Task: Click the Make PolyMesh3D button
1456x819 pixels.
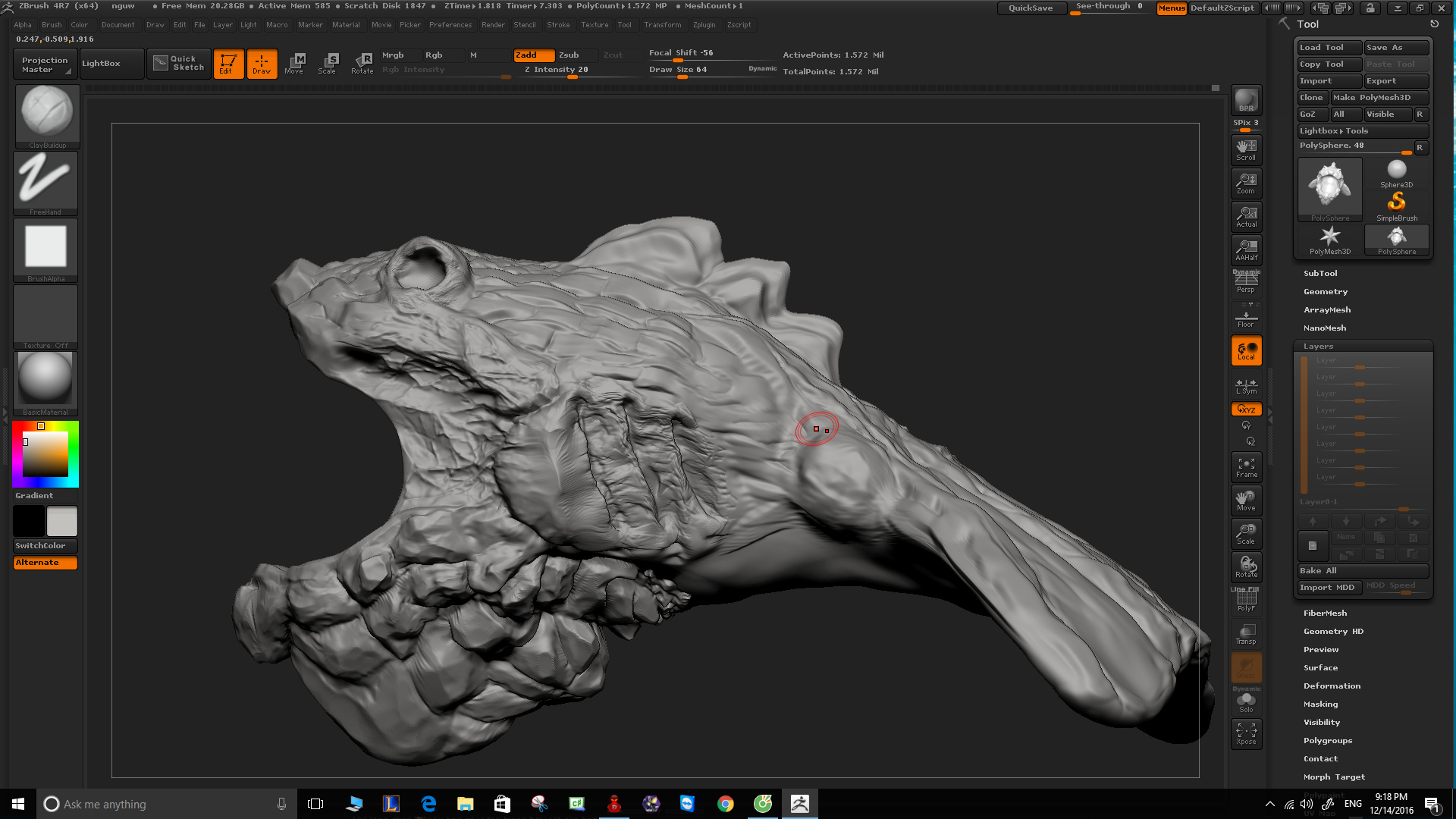Action: [x=1380, y=98]
